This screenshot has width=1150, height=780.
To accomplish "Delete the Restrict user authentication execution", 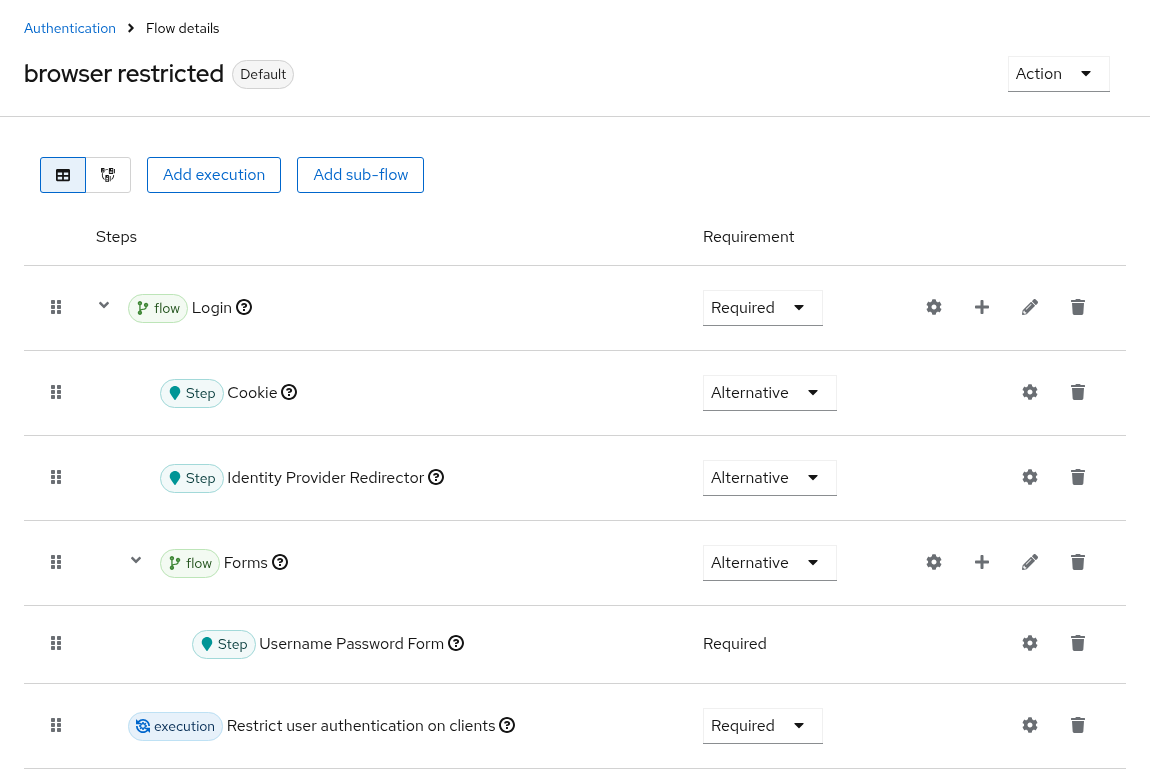I will pos(1078,725).
